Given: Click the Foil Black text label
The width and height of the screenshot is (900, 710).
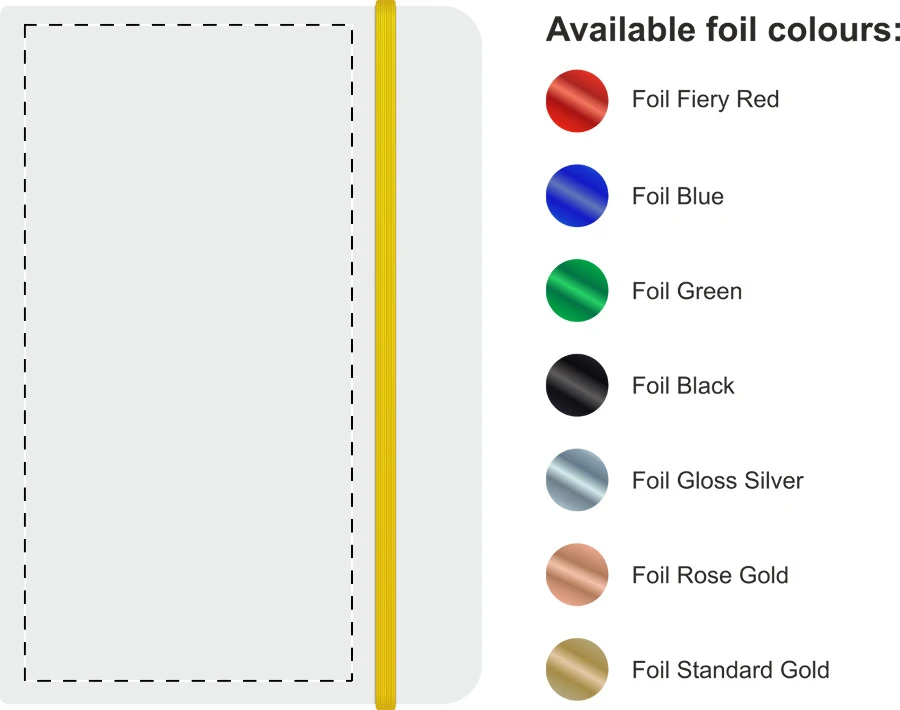Looking at the screenshot, I should 683,386.
